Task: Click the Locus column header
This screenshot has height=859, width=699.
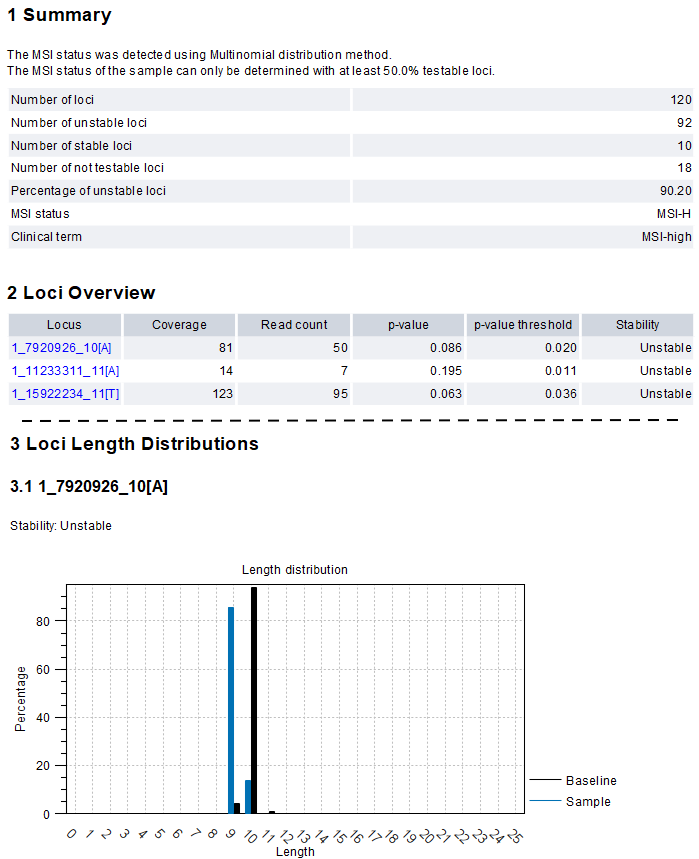Action: tap(65, 325)
